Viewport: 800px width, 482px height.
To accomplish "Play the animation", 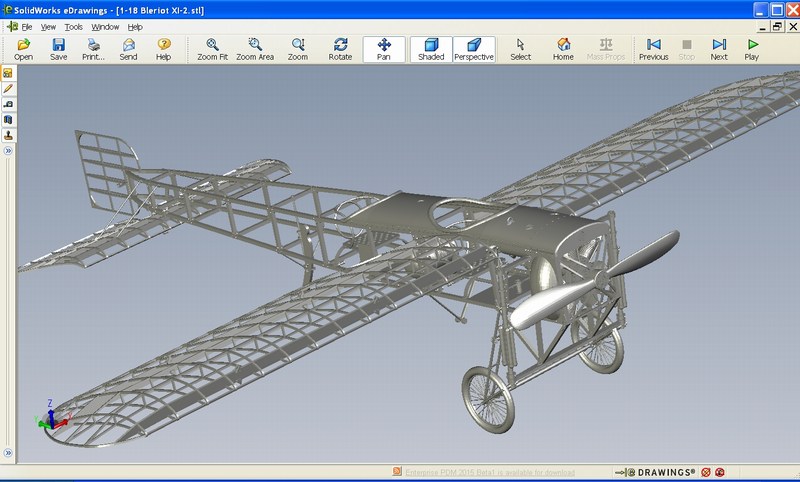I will (x=752, y=49).
